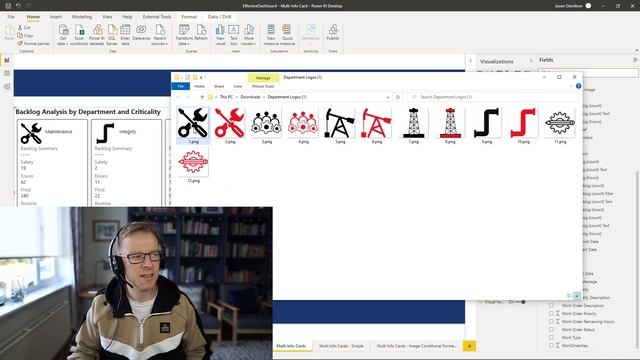Screen dimensions: 640x360
Task: Open Explorer help icon
Action: 578,86
